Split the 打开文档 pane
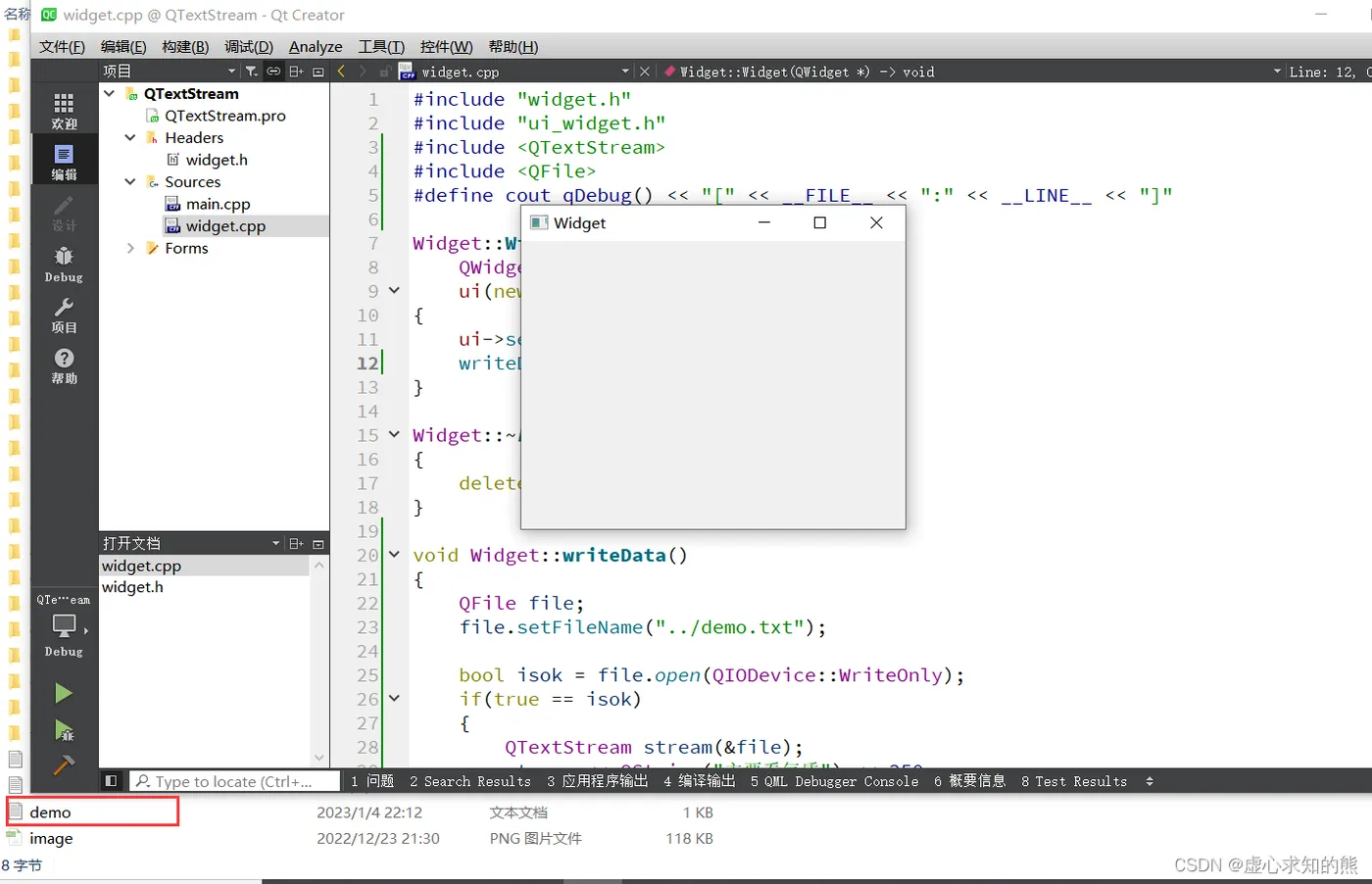The width and height of the screenshot is (1372, 884). tap(296, 544)
